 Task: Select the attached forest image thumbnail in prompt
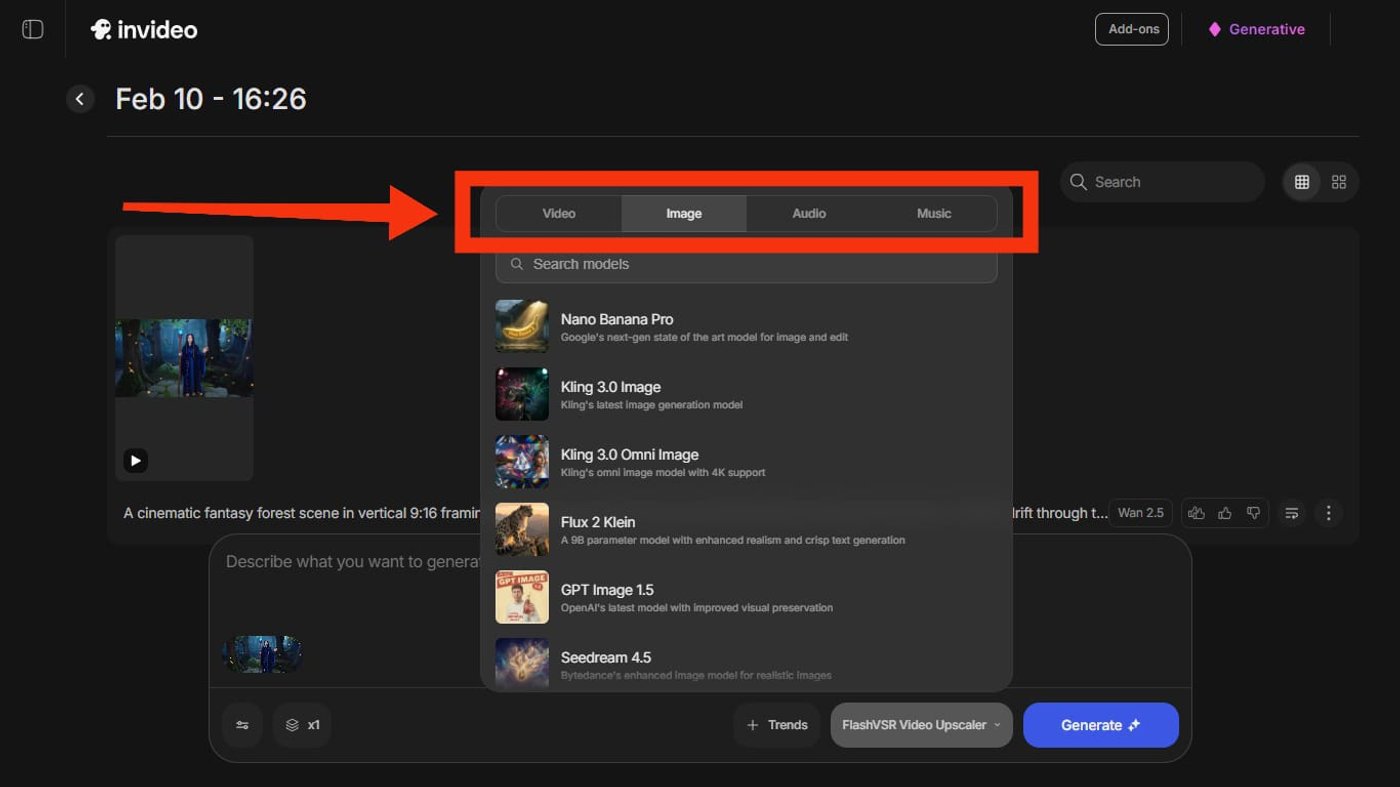pos(262,654)
